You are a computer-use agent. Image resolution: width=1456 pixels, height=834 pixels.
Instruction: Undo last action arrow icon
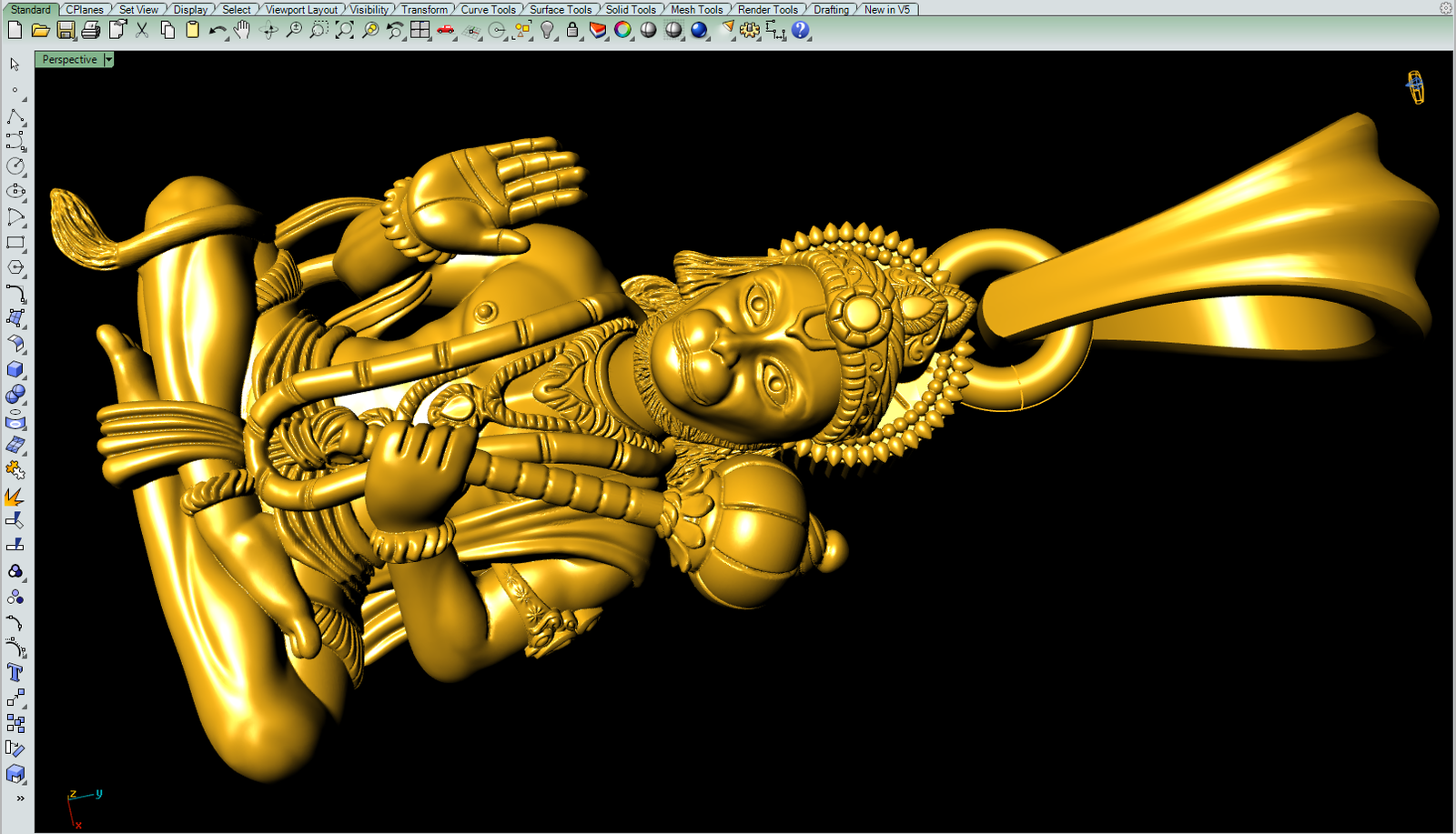[x=217, y=30]
